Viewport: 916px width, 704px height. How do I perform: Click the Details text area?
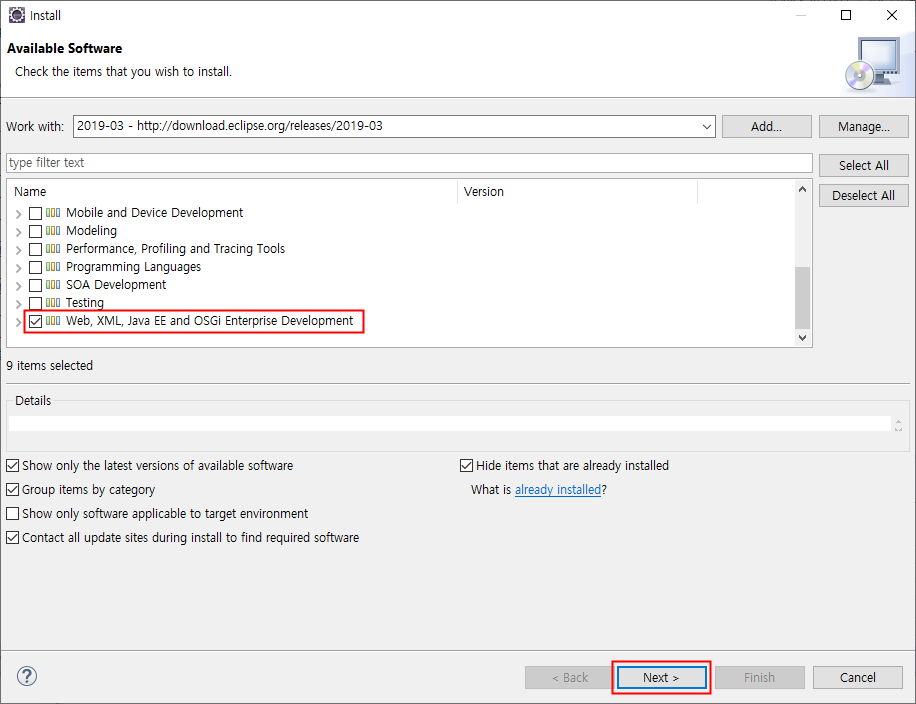click(450, 424)
